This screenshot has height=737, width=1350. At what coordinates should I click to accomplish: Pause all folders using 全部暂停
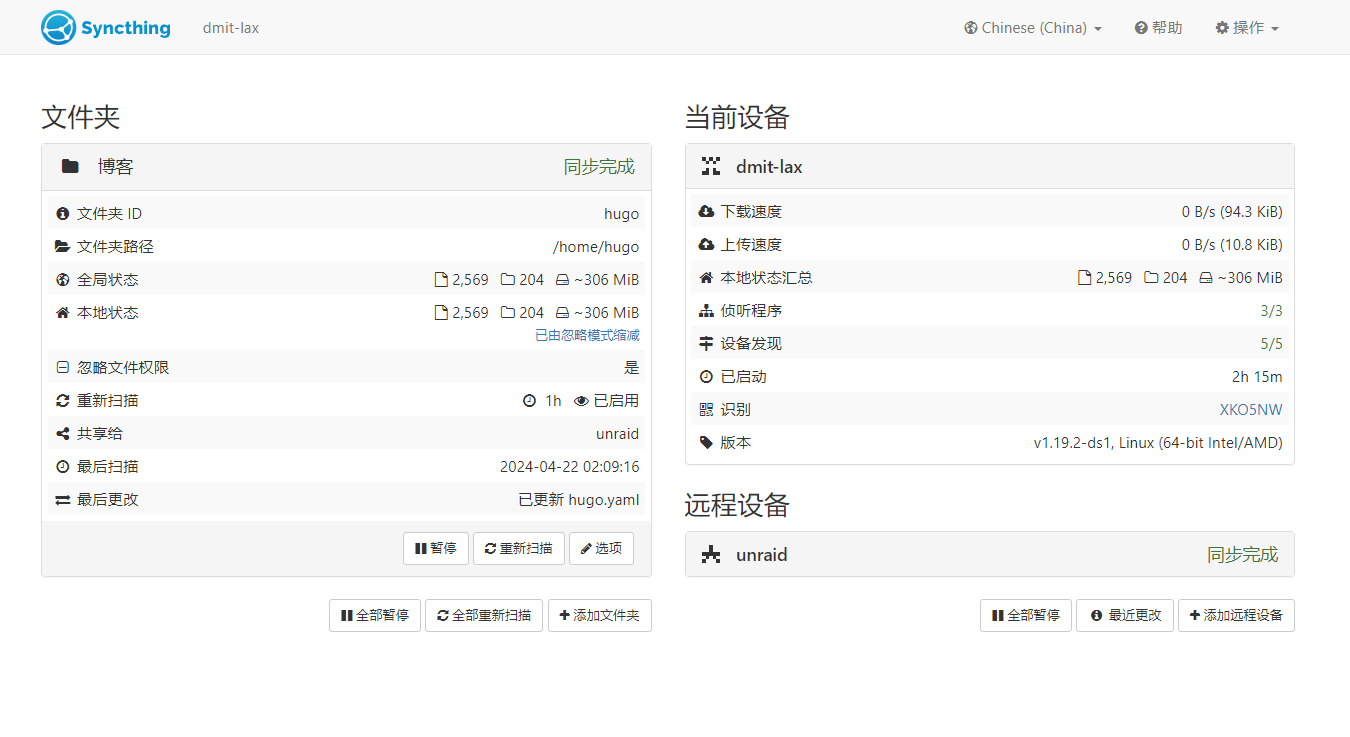click(375, 616)
